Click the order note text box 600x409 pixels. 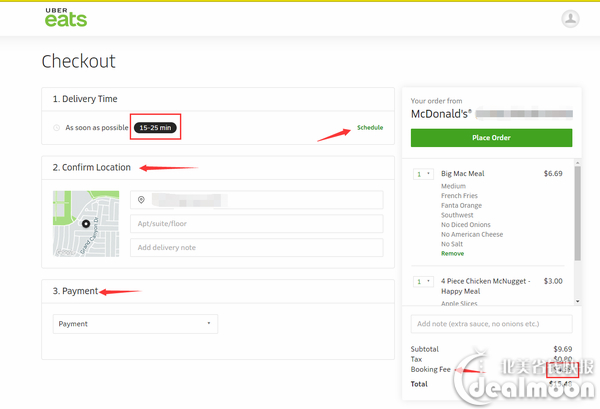click(x=491, y=324)
